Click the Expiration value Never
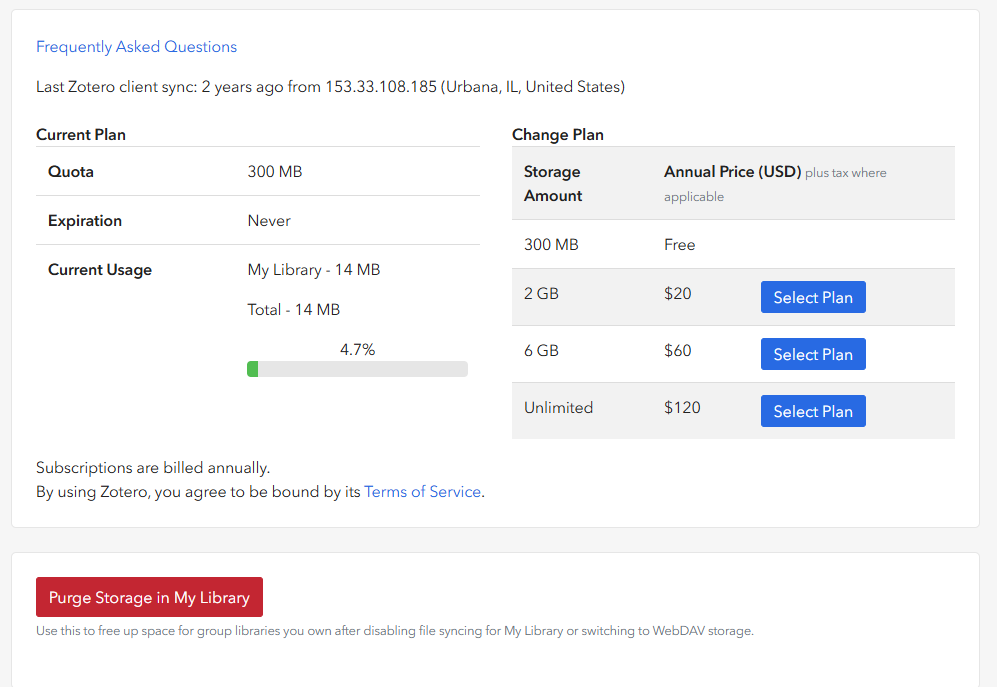Viewport: 997px width, 687px height. tap(269, 221)
